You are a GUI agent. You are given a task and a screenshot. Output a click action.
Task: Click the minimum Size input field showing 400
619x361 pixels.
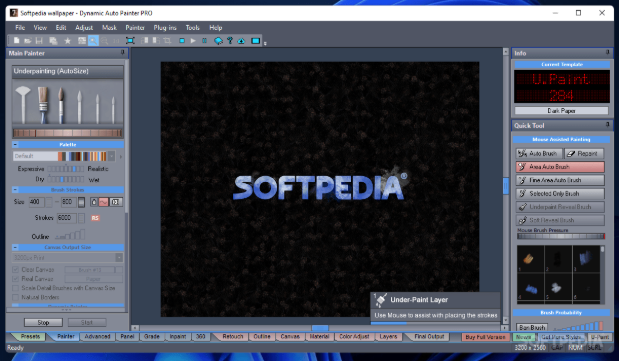(37, 202)
